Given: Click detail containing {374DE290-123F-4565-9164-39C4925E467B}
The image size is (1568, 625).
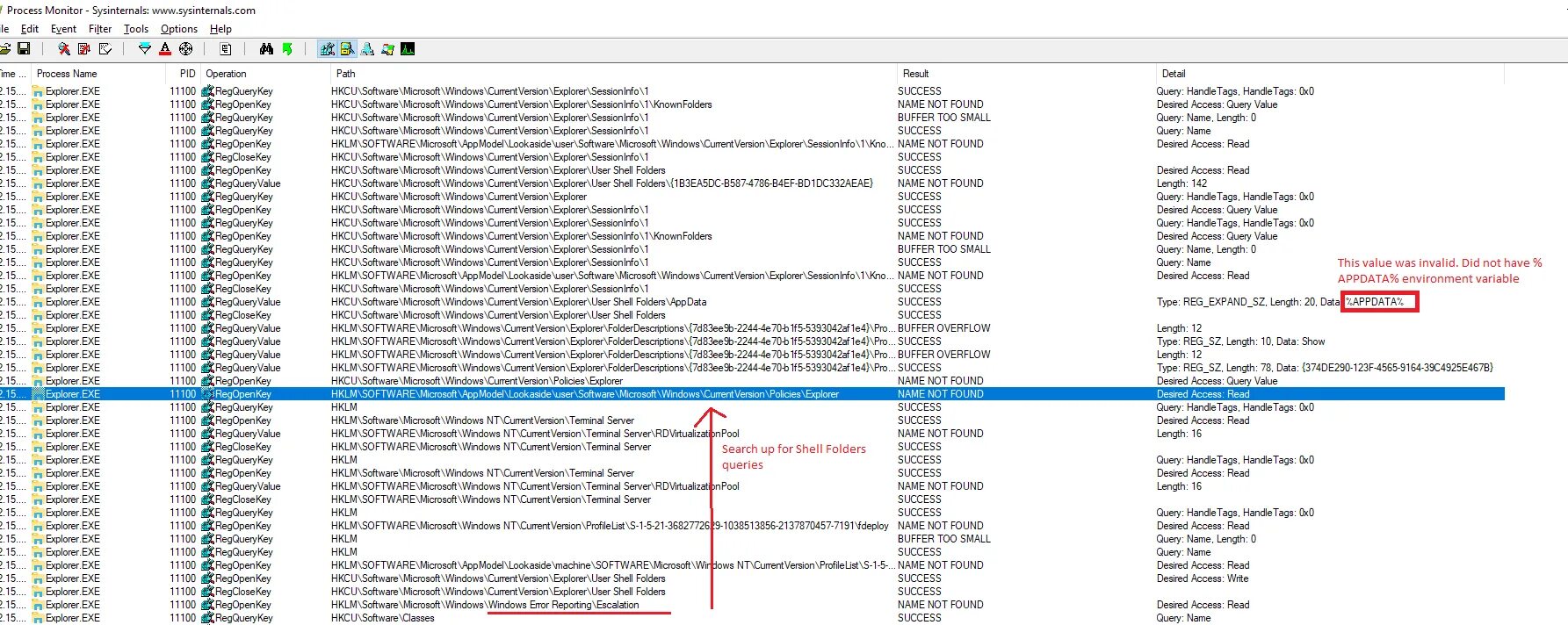Looking at the screenshot, I should [x=1325, y=368].
